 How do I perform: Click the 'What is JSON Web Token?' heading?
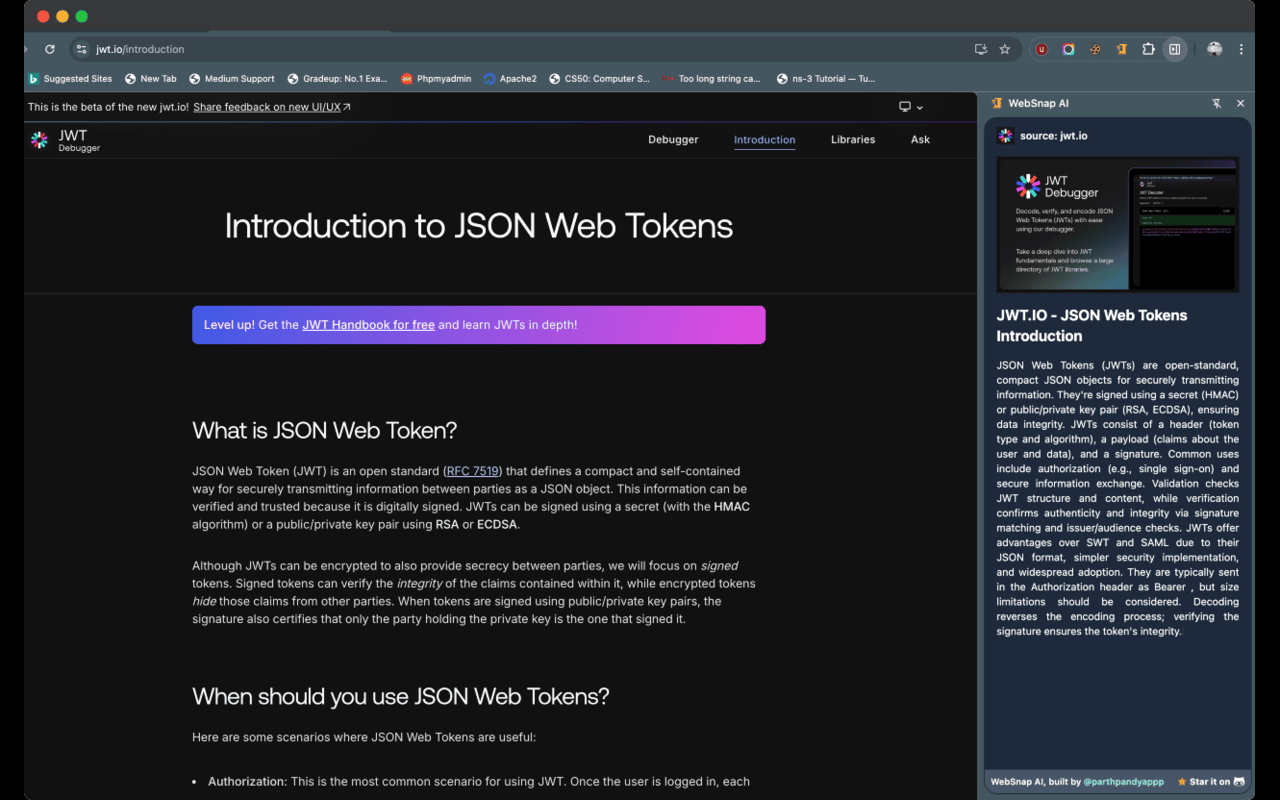click(324, 431)
